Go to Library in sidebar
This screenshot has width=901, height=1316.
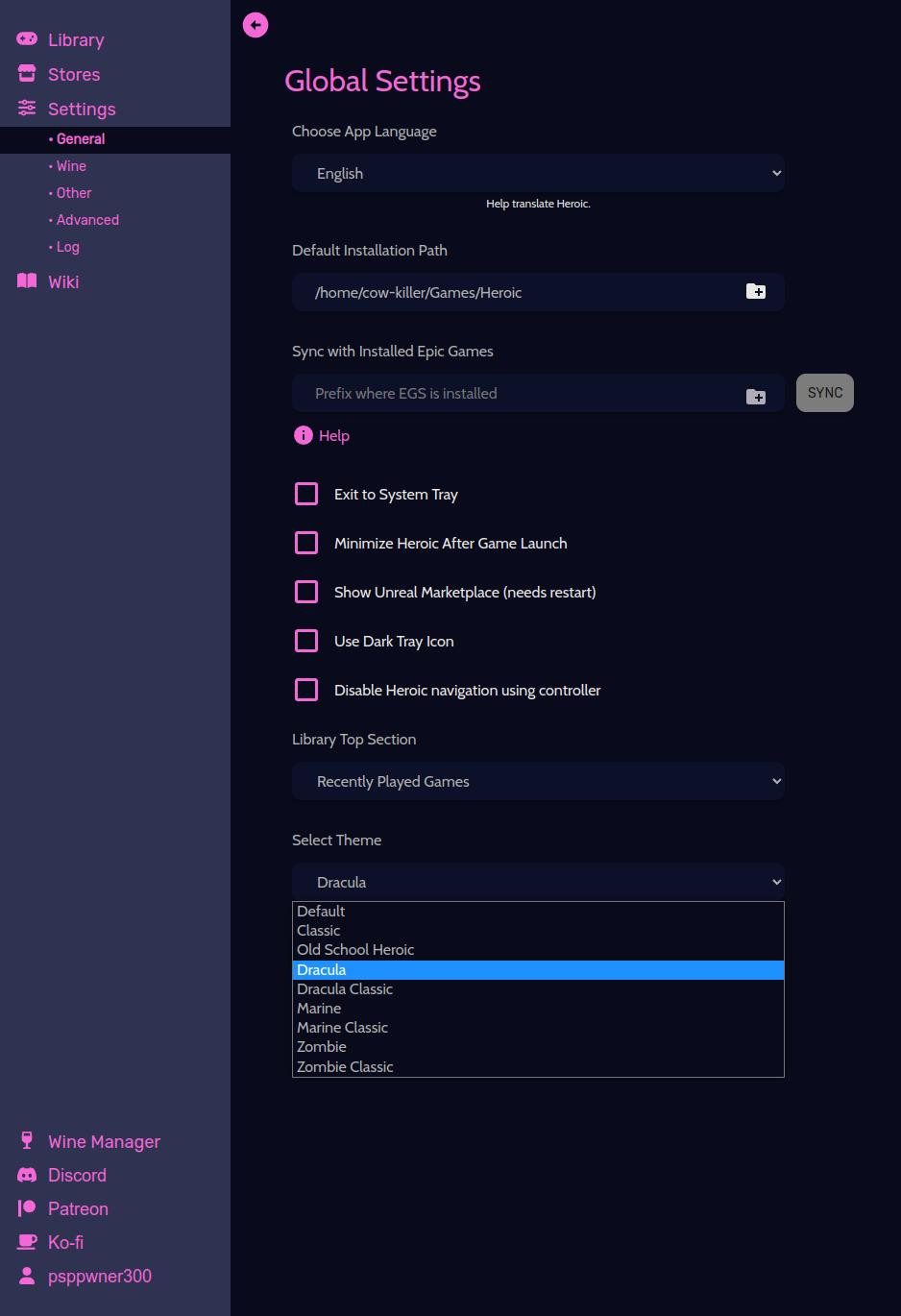pyautogui.click(x=76, y=40)
